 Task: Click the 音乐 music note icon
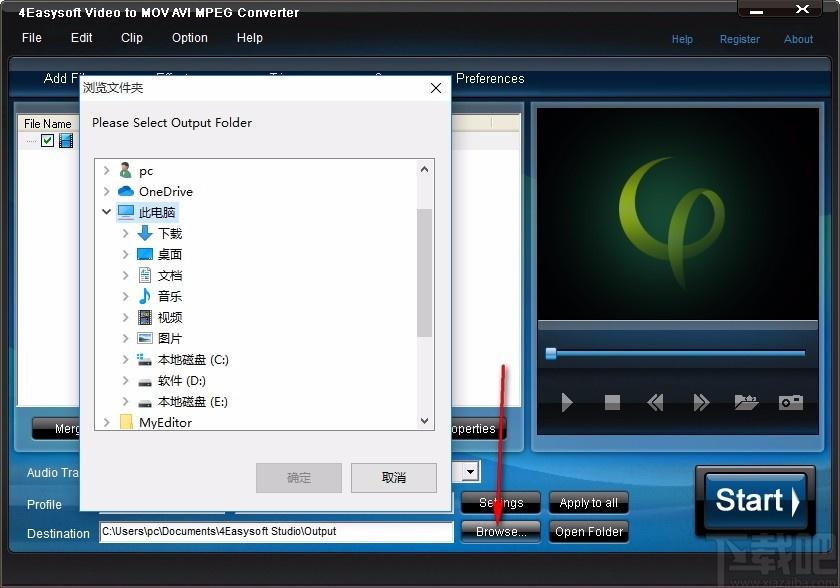145,296
